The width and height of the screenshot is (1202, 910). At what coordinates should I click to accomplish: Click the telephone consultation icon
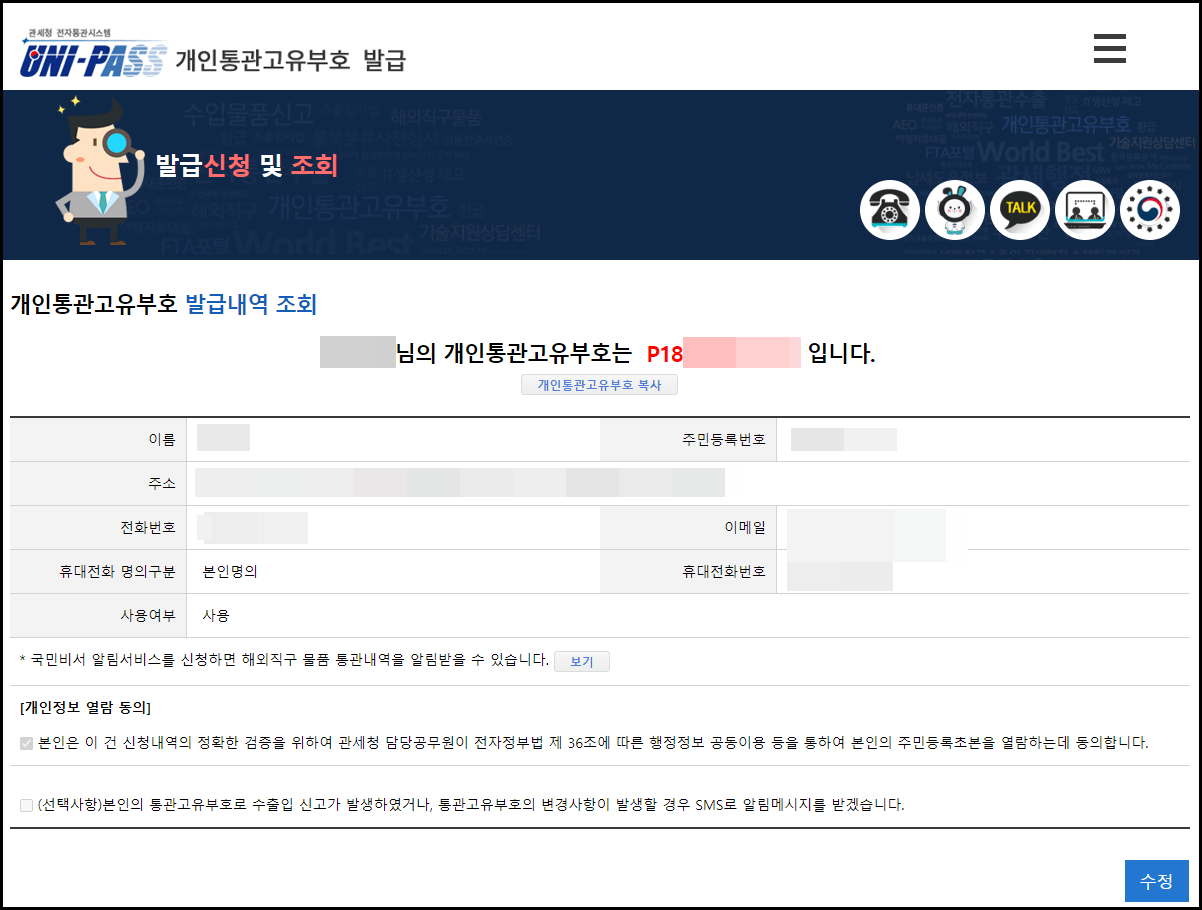[x=889, y=210]
